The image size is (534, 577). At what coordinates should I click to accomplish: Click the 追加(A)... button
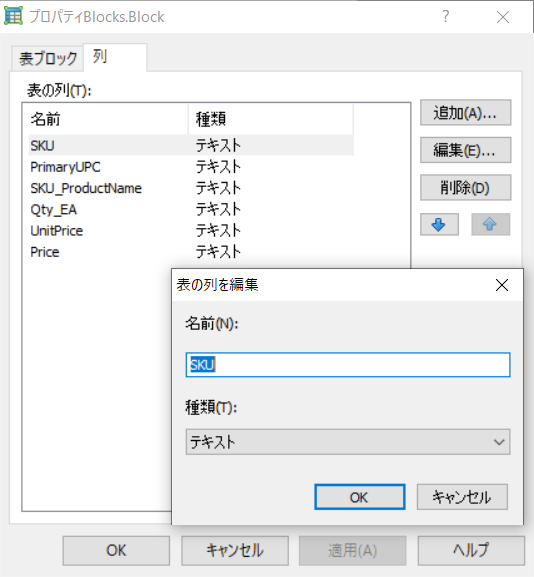click(x=466, y=113)
